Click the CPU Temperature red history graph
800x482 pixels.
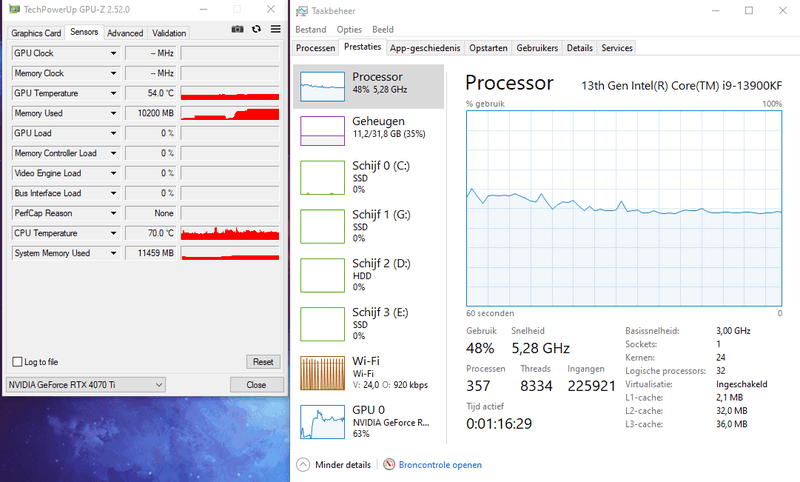tap(230, 233)
